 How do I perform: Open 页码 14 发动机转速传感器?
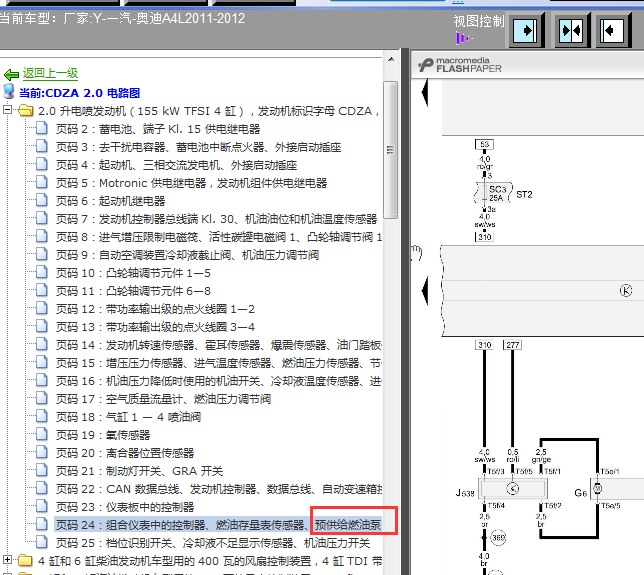[x=219, y=345]
